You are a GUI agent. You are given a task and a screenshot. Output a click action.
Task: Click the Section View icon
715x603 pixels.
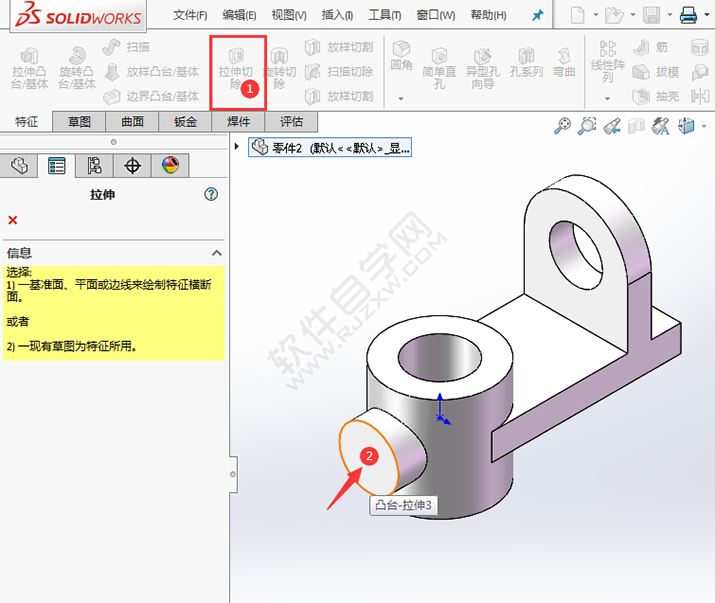tap(636, 126)
